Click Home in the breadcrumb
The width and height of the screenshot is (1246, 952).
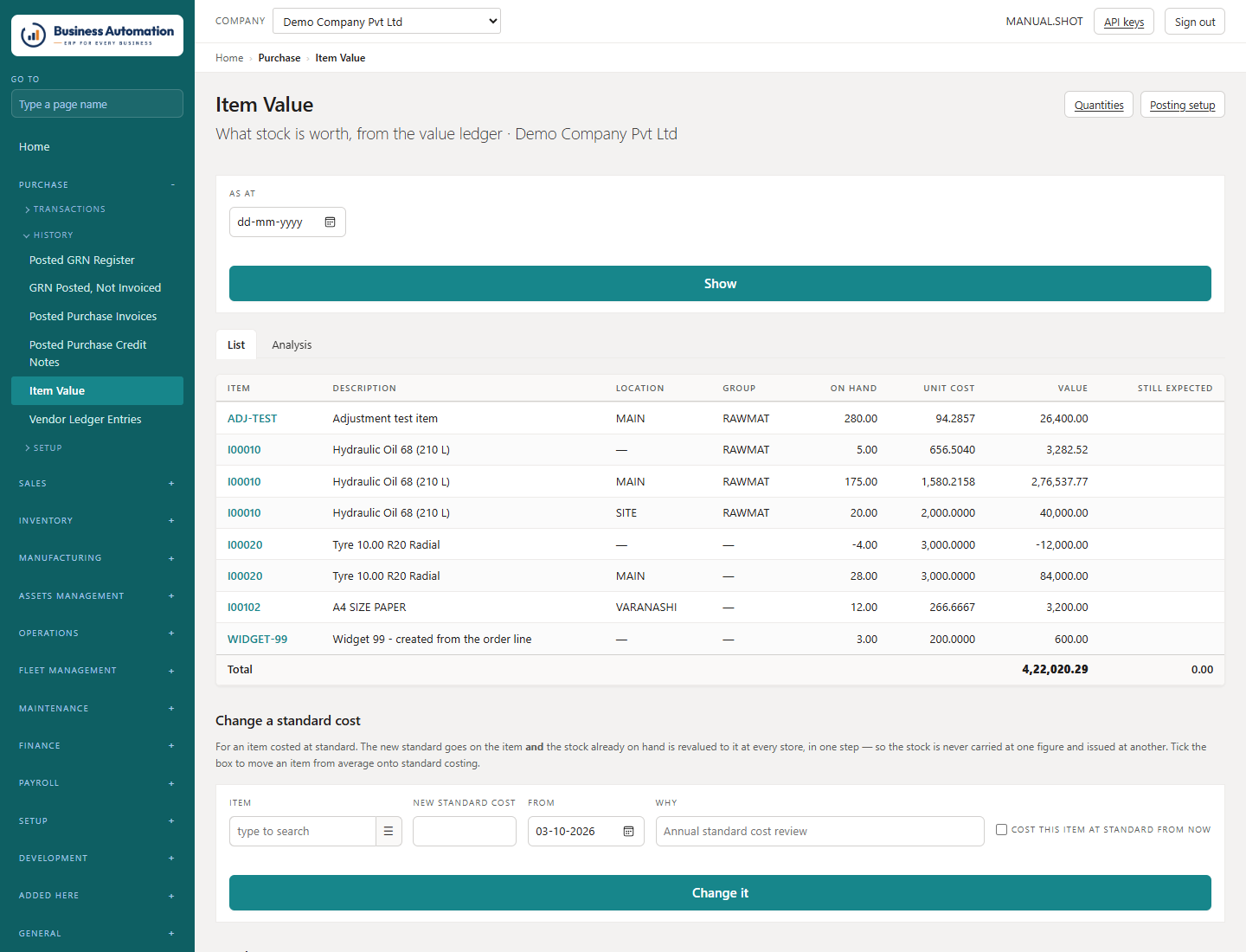[229, 58]
